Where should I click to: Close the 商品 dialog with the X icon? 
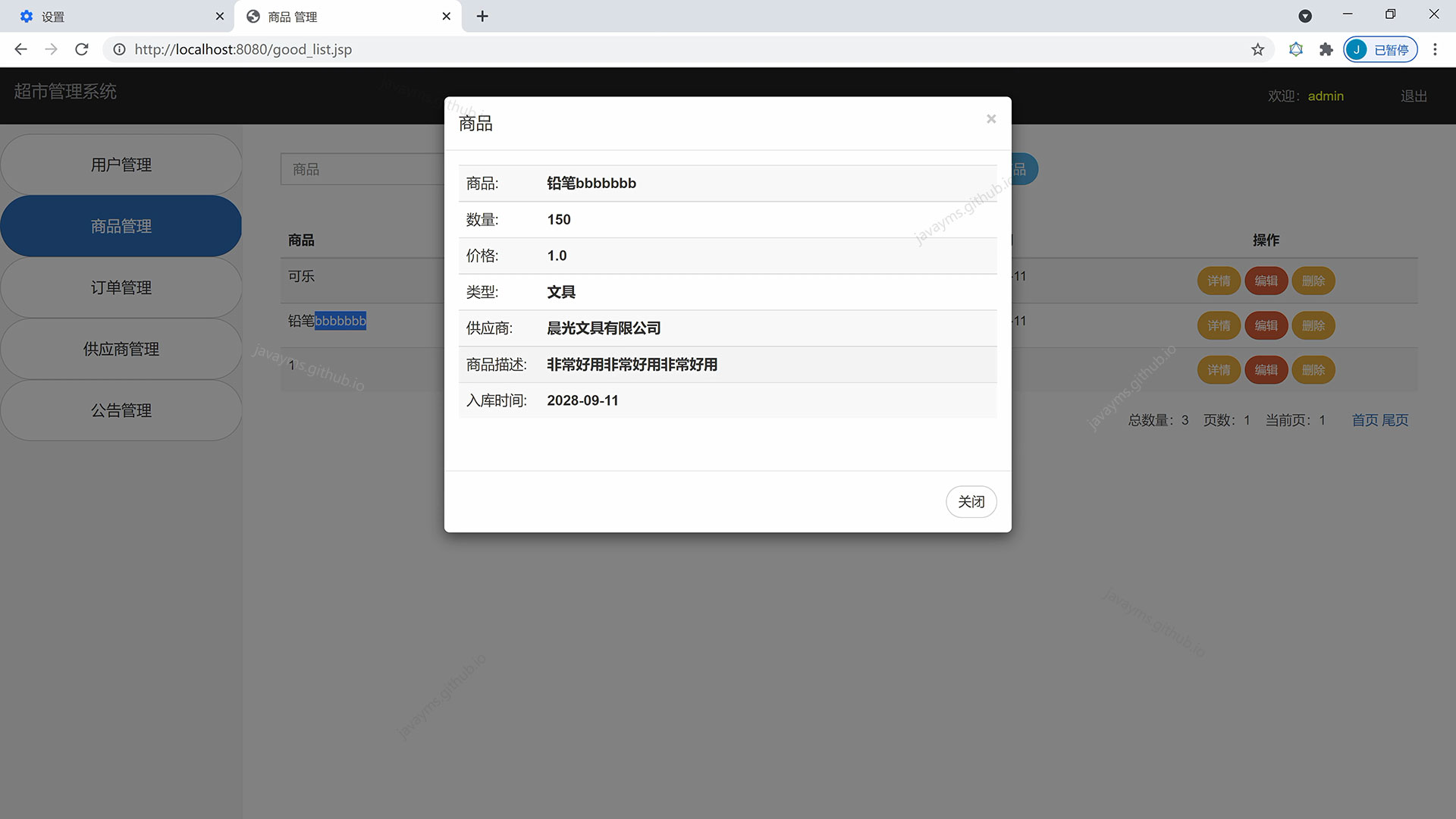click(x=990, y=119)
